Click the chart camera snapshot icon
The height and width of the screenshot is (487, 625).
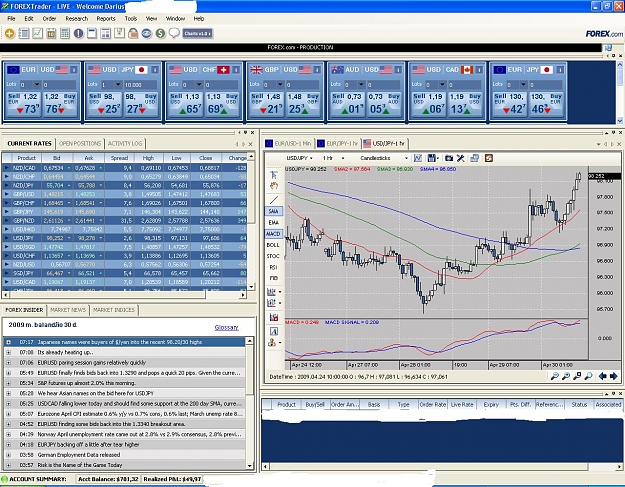pos(449,158)
